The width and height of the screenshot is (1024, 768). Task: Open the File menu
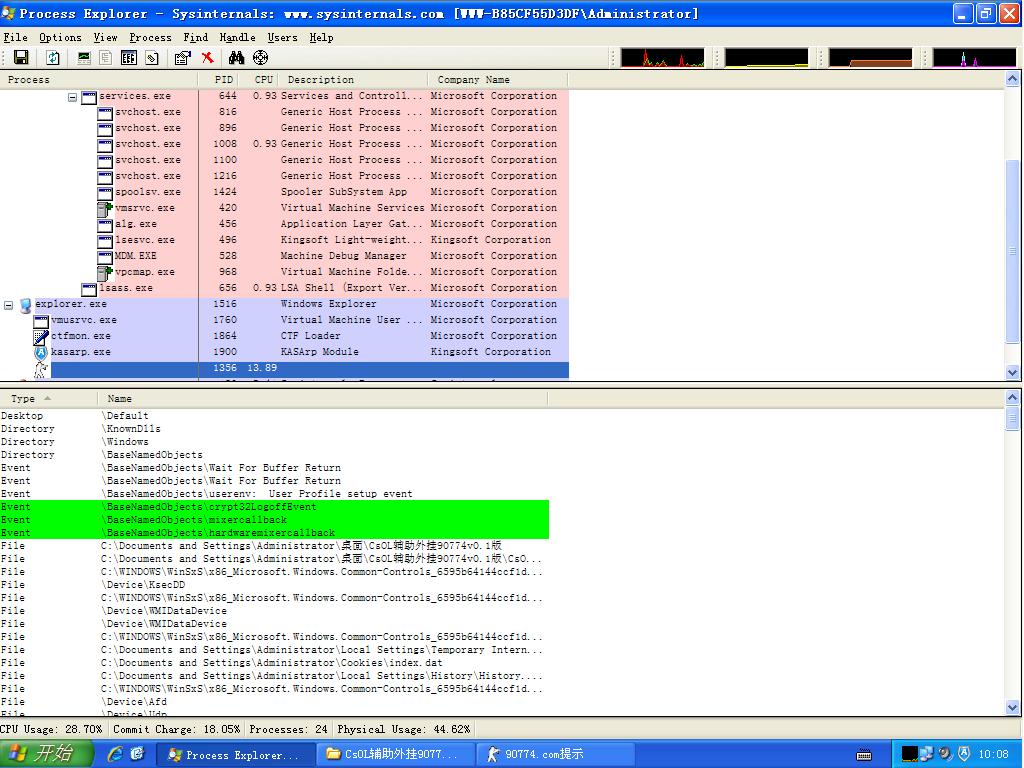click(16, 37)
